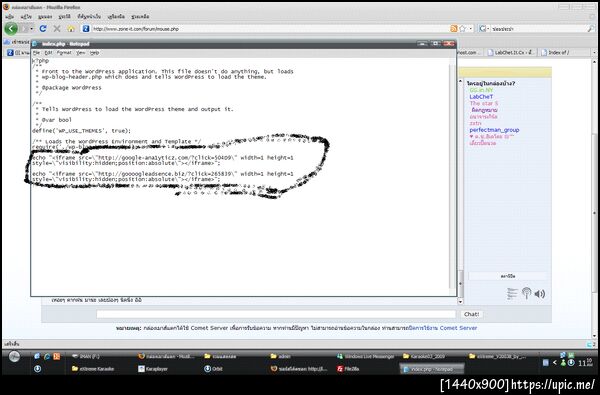600x395 pixels.
Task: Reload the page in Firefox
Action: coord(43,29)
